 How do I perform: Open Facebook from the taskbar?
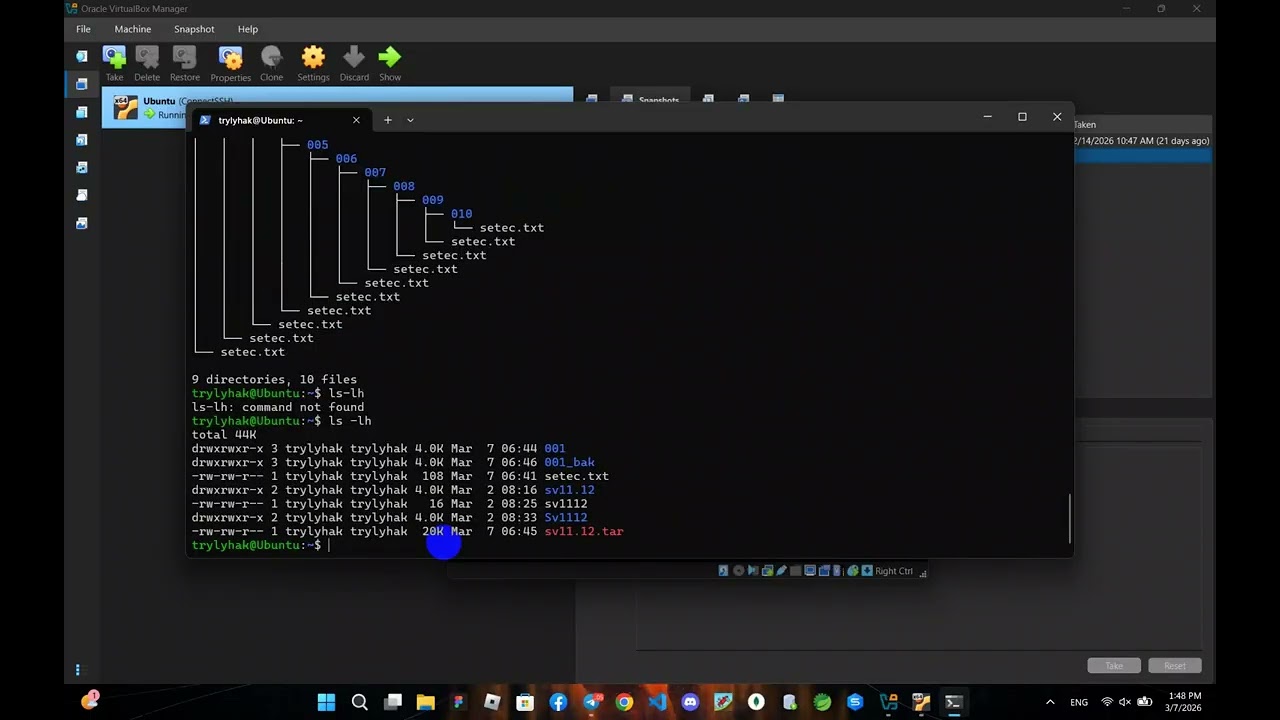click(558, 702)
